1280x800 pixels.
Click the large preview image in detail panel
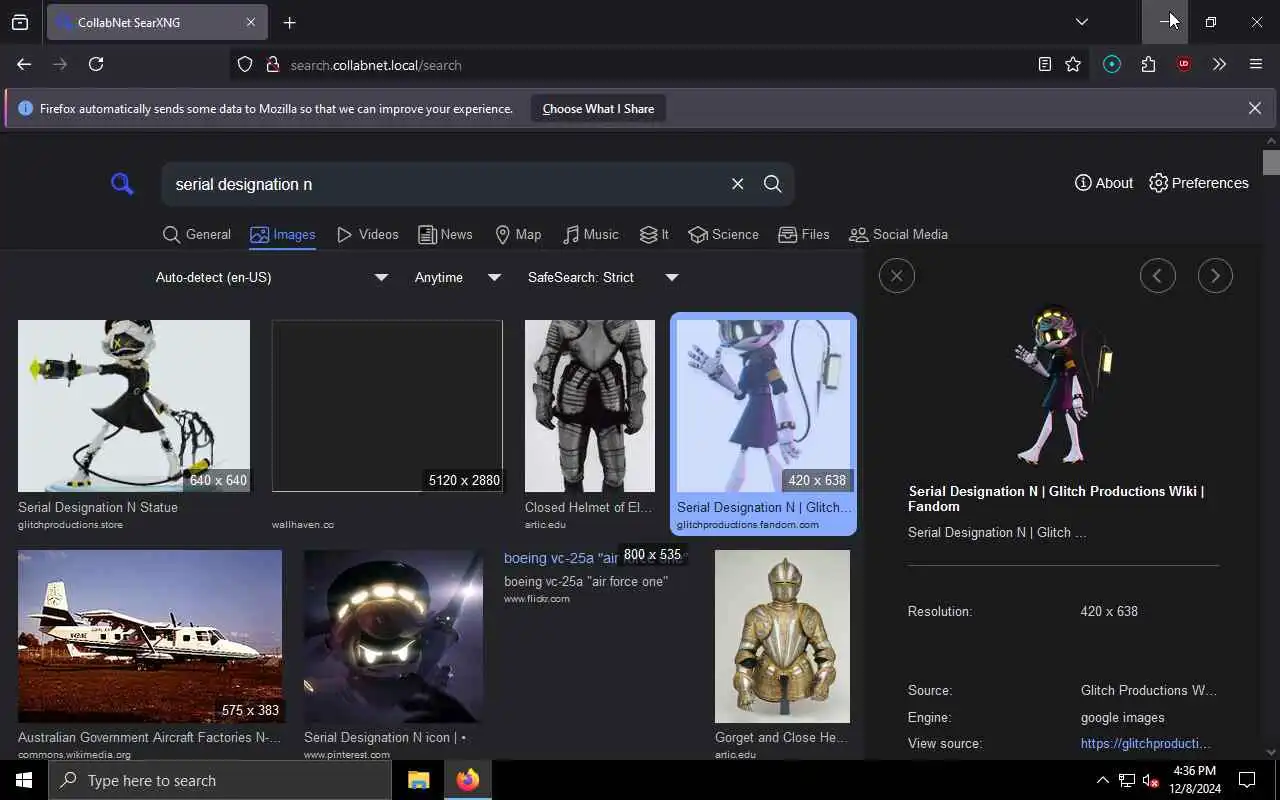(1063, 384)
